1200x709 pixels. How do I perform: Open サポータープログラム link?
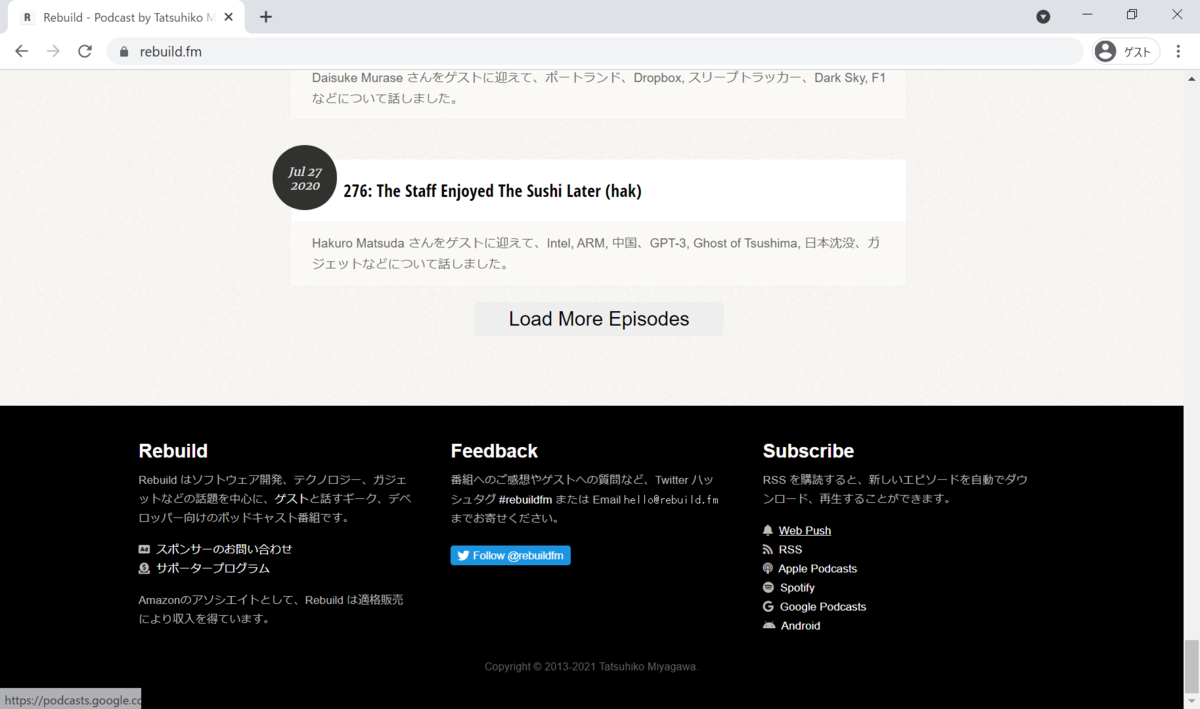click(x=213, y=568)
